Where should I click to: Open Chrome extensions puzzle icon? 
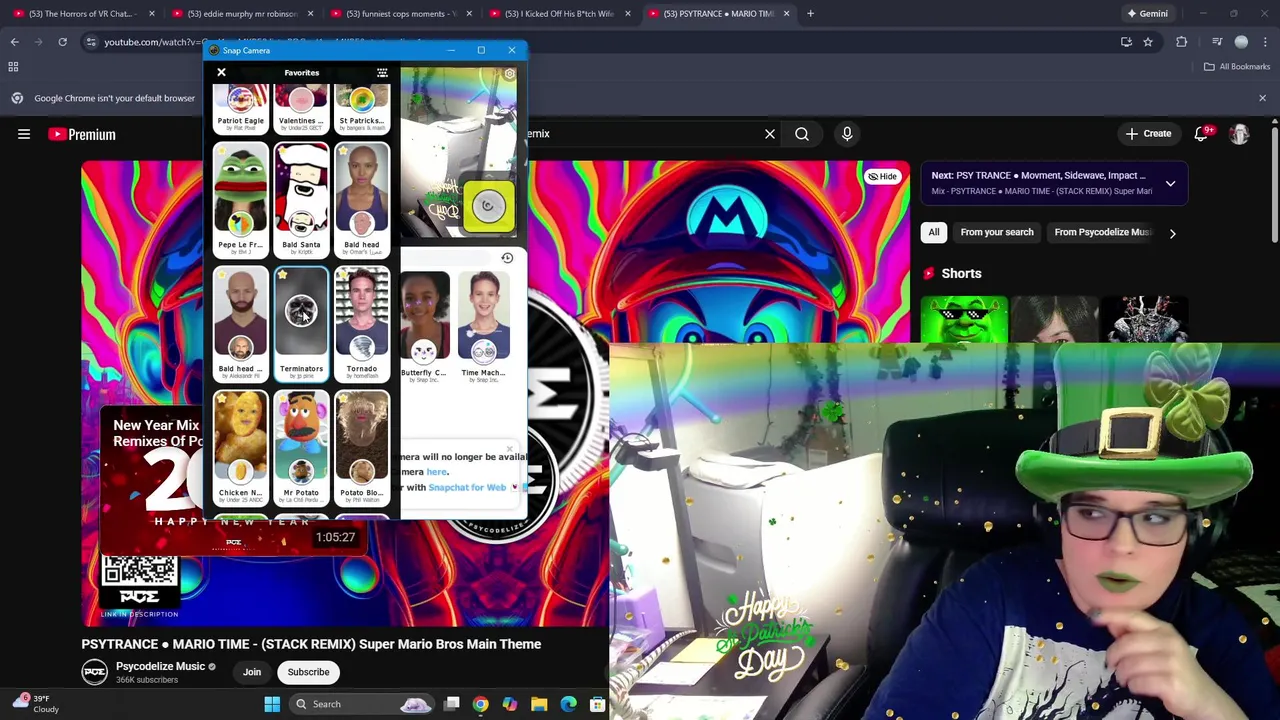1182,42
